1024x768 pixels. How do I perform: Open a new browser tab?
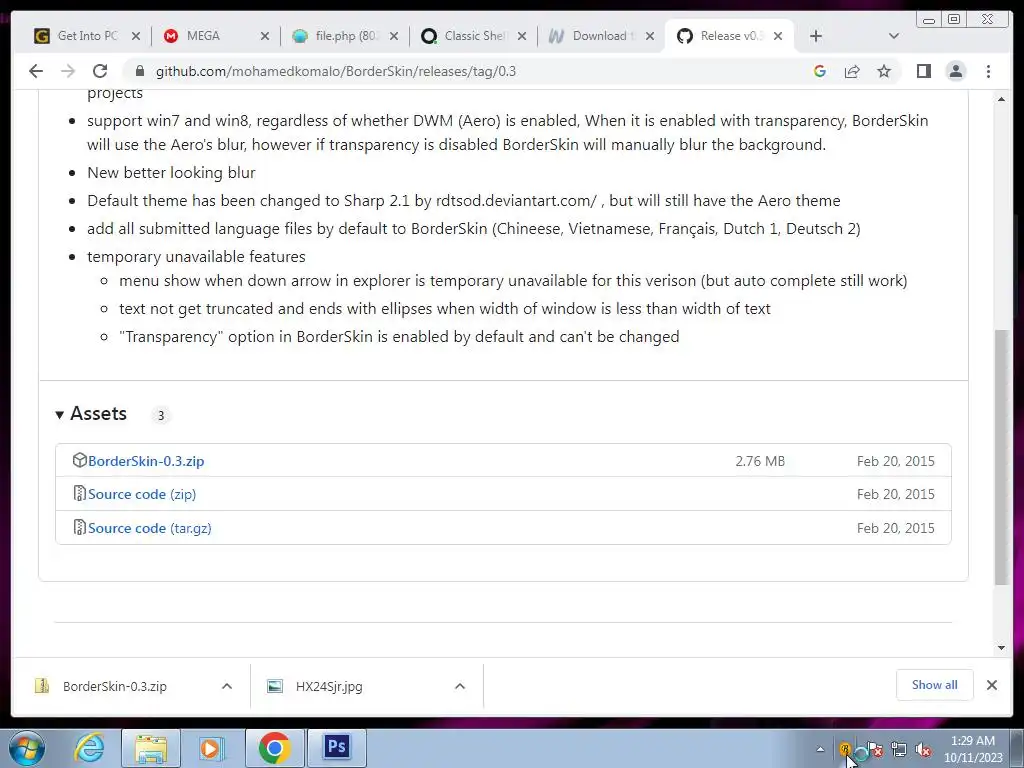pyautogui.click(x=816, y=36)
